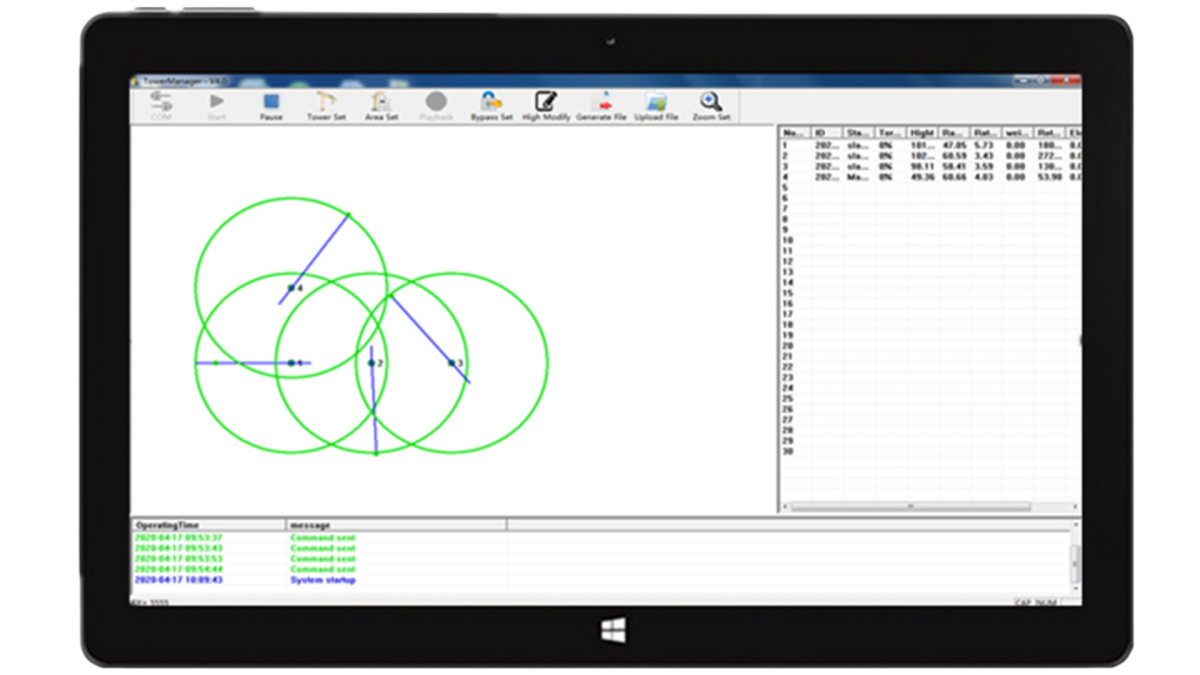Click the COM connection icon
This screenshot has width=1200, height=675.
[161, 102]
